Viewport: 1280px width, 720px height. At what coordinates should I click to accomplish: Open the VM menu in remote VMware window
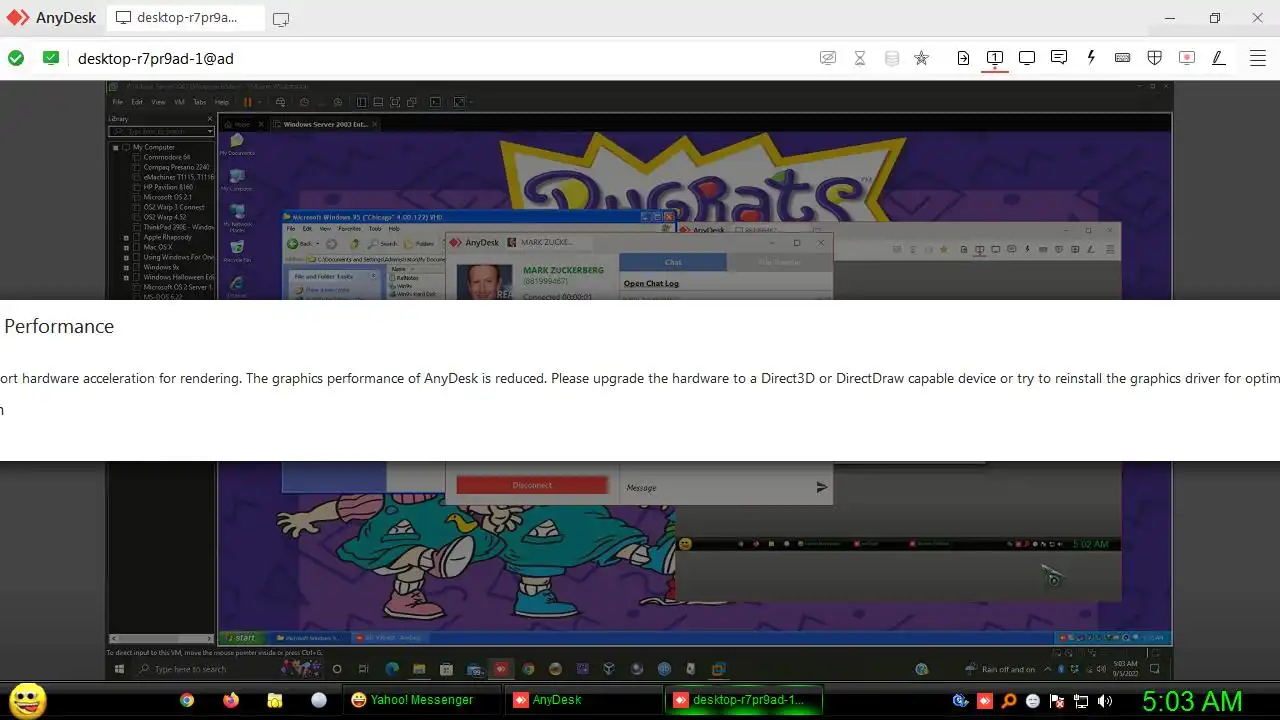tap(180, 102)
